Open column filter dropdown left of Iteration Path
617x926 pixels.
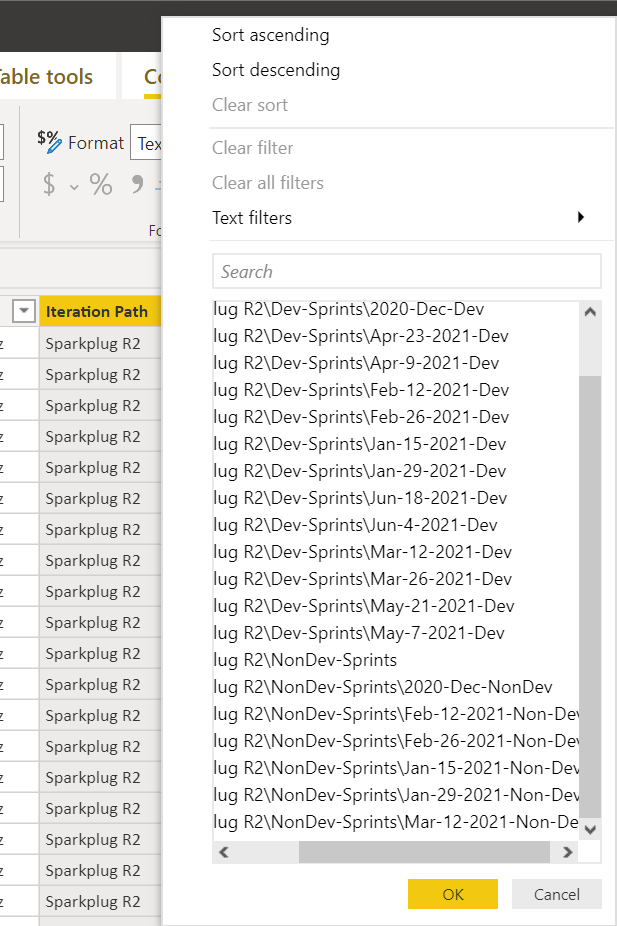click(24, 311)
